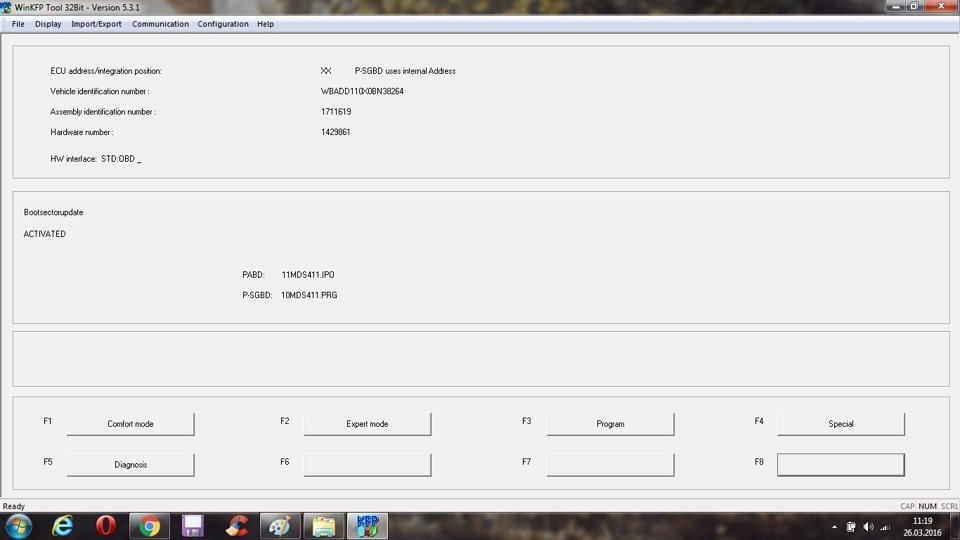Show hidden system tray icons
Viewport: 960px width, 540px height.
click(835, 527)
